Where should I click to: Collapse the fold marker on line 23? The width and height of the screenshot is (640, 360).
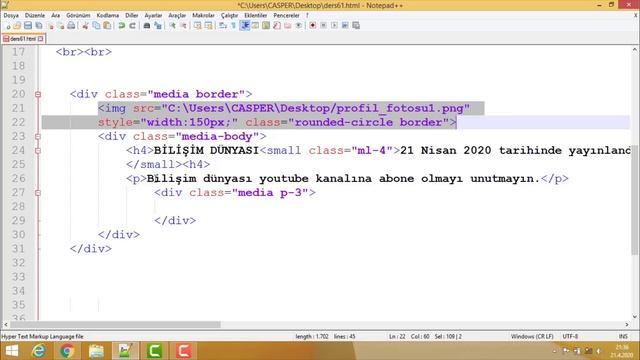coord(38,136)
